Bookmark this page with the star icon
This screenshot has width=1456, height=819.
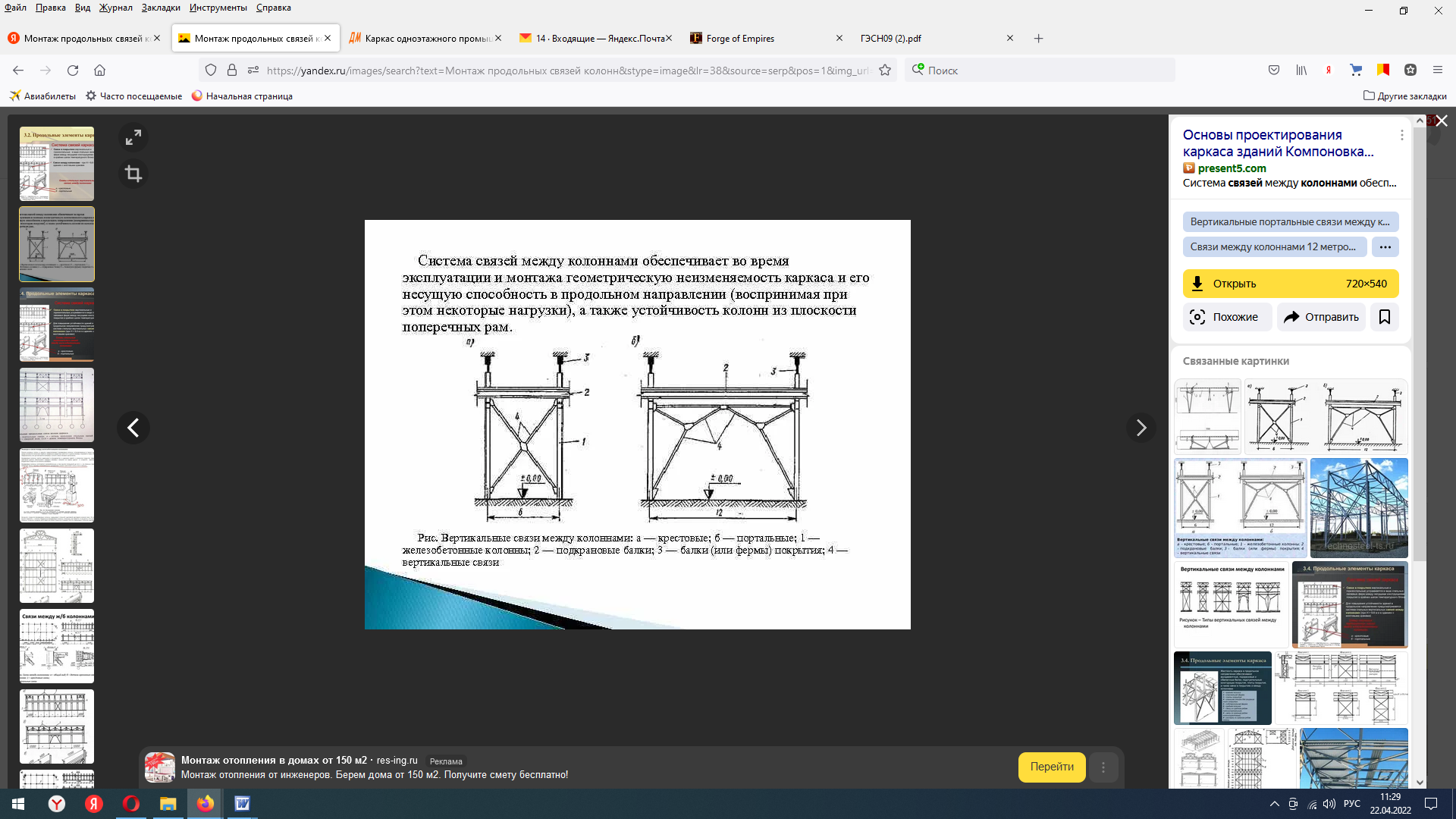[x=884, y=71]
